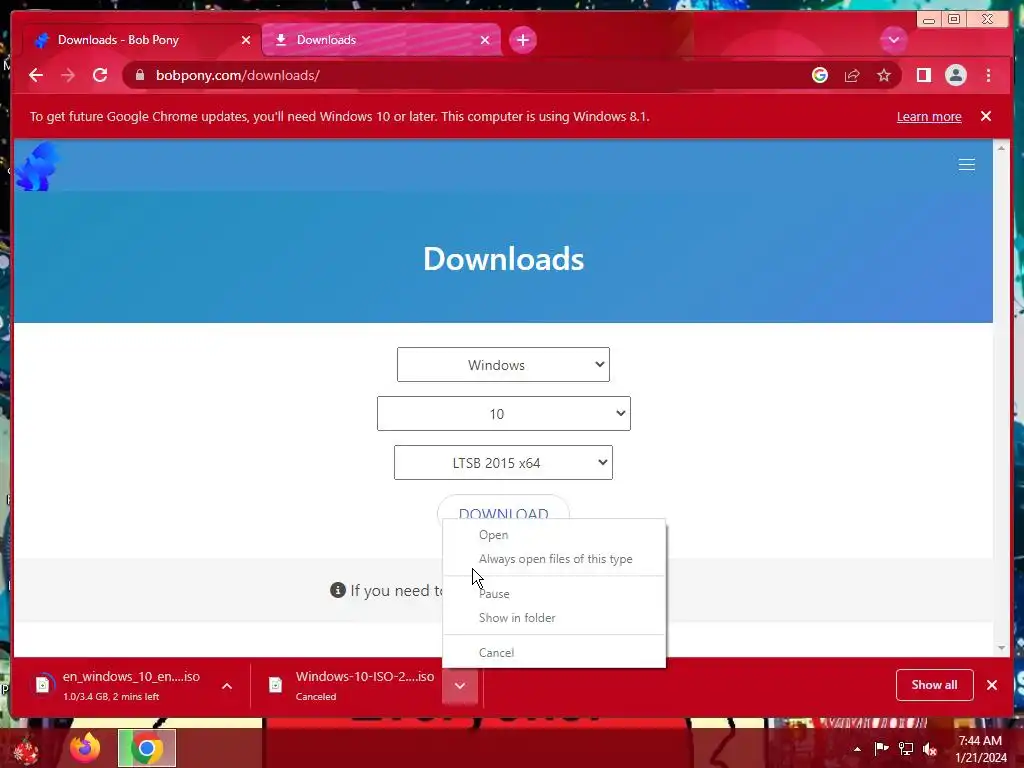Click the forward navigation arrow

pos(68,76)
